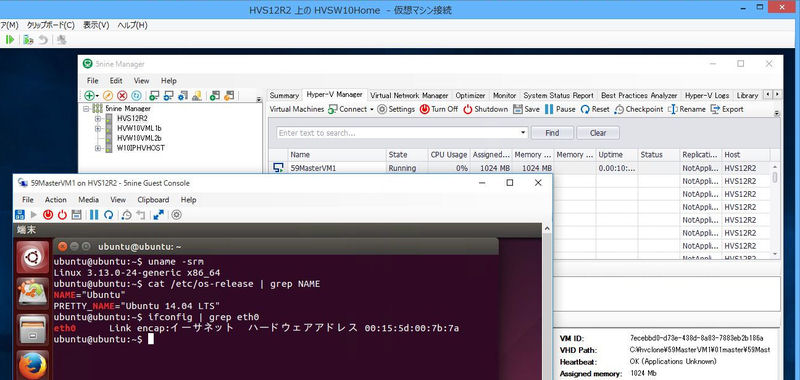Open the Hyper-V Logs tab

[x=707, y=95]
